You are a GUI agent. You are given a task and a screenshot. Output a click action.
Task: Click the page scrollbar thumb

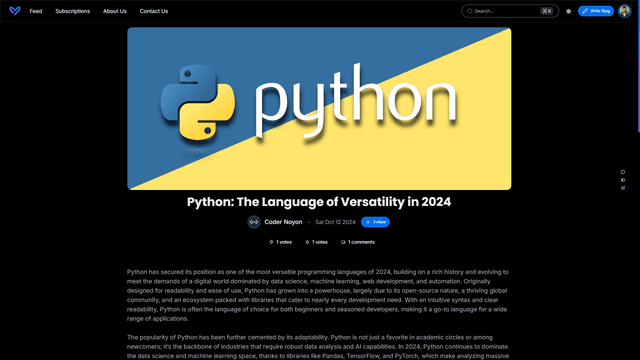[639, 66]
